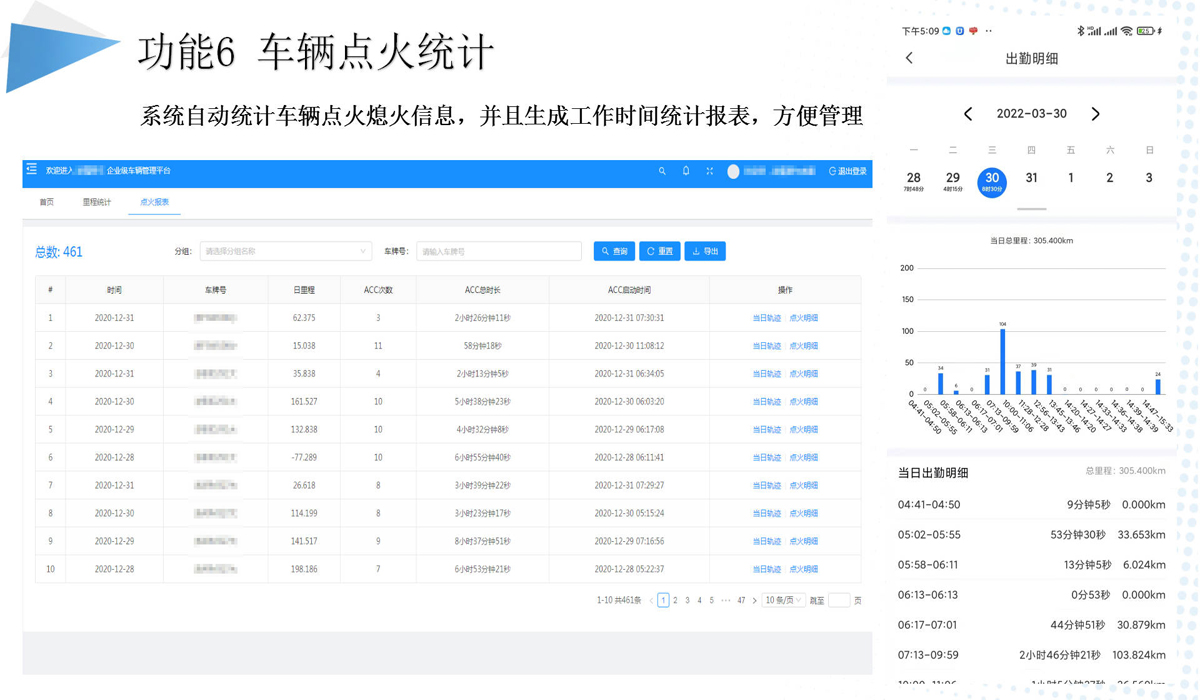Select day 29 in the calendar

952,178
